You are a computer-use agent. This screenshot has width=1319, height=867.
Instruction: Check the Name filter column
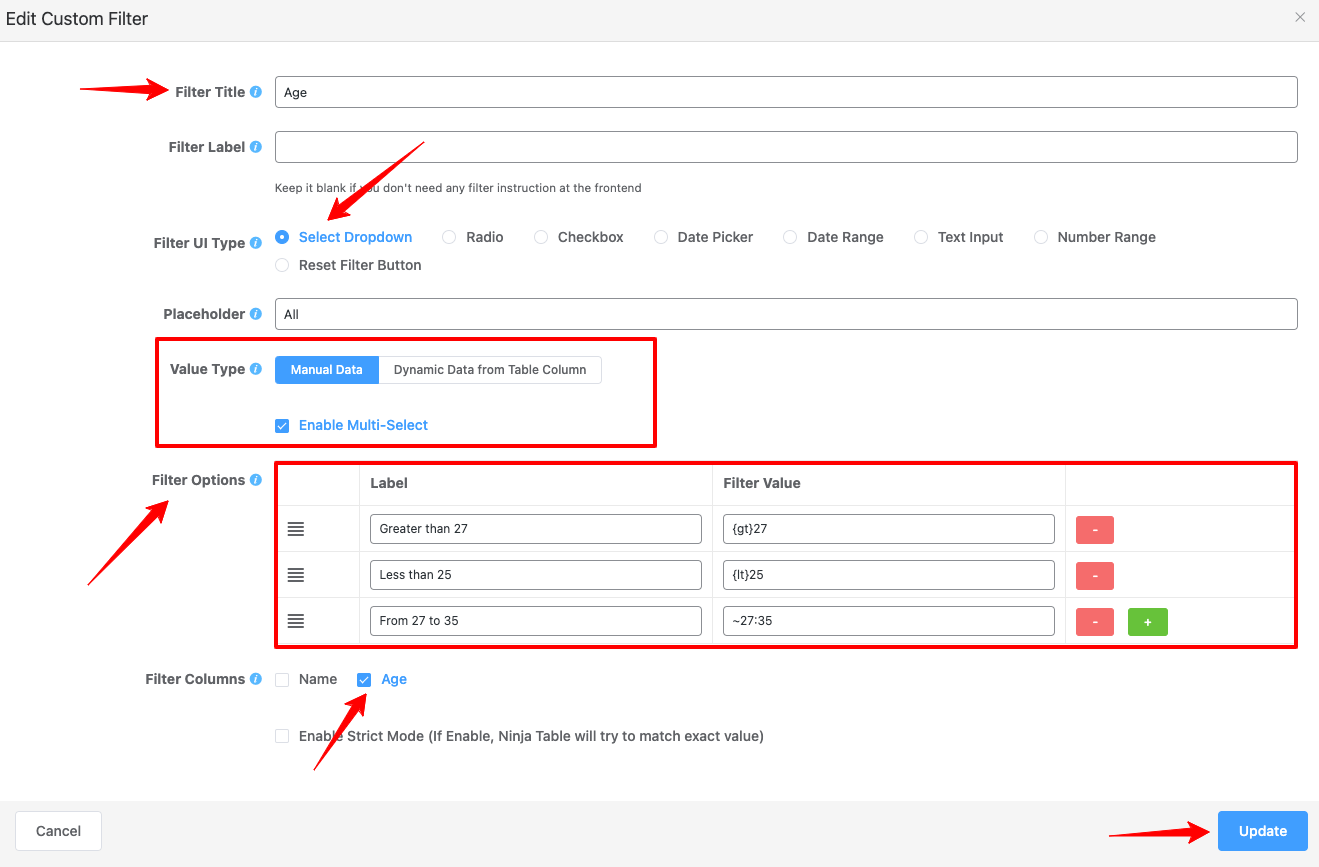282,679
